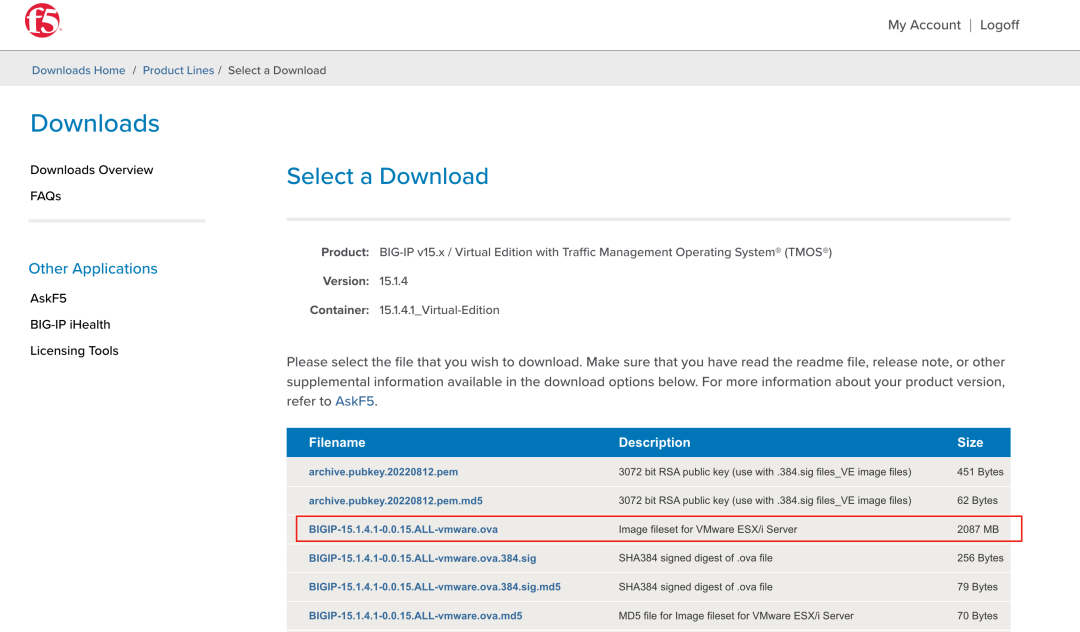Image resolution: width=1080 pixels, height=632 pixels.
Task: Click the 62 Bytes size cell
Action: click(x=977, y=501)
